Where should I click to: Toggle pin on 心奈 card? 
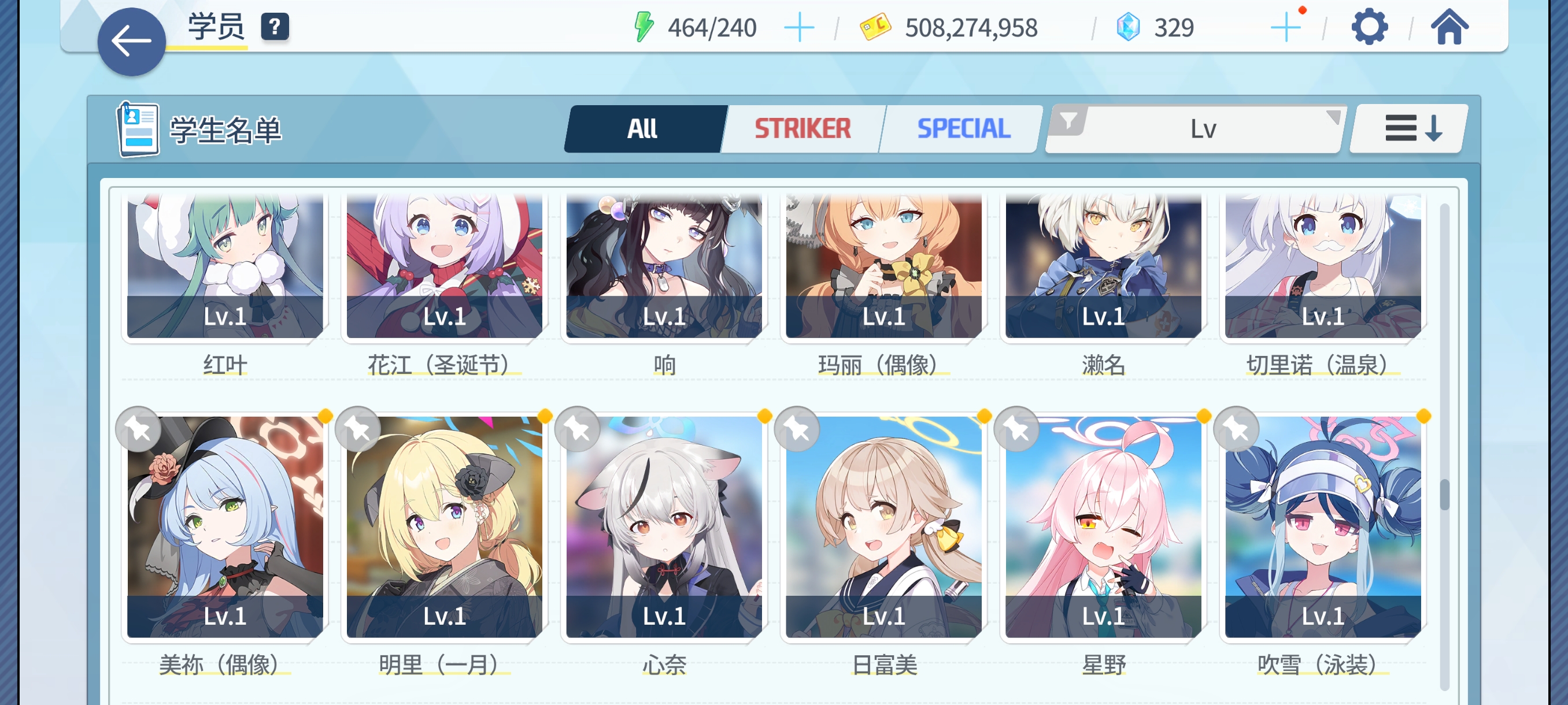[578, 429]
